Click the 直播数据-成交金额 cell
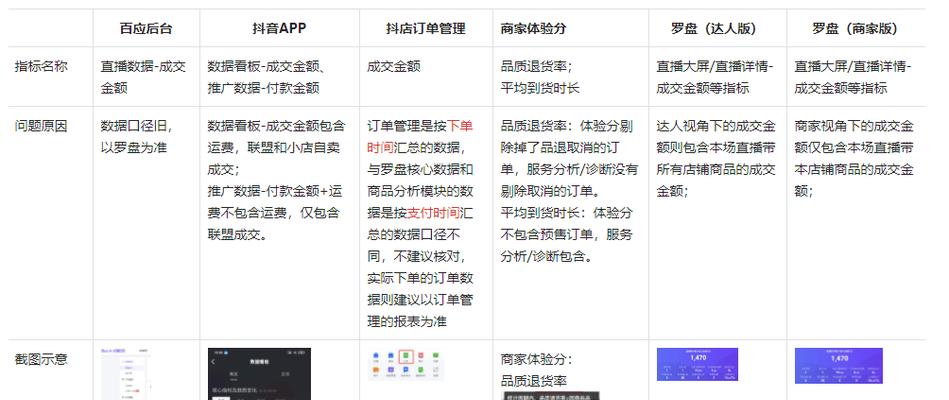 pos(143,77)
